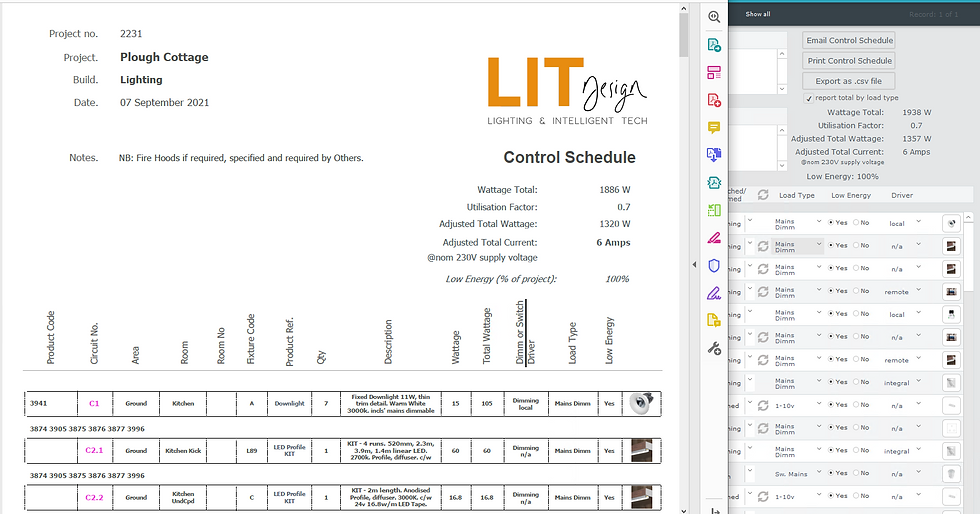This screenshot has height=514, width=980.
Task: Open the driver dropdown in the last 1-10v row
Action: click(919, 495)
